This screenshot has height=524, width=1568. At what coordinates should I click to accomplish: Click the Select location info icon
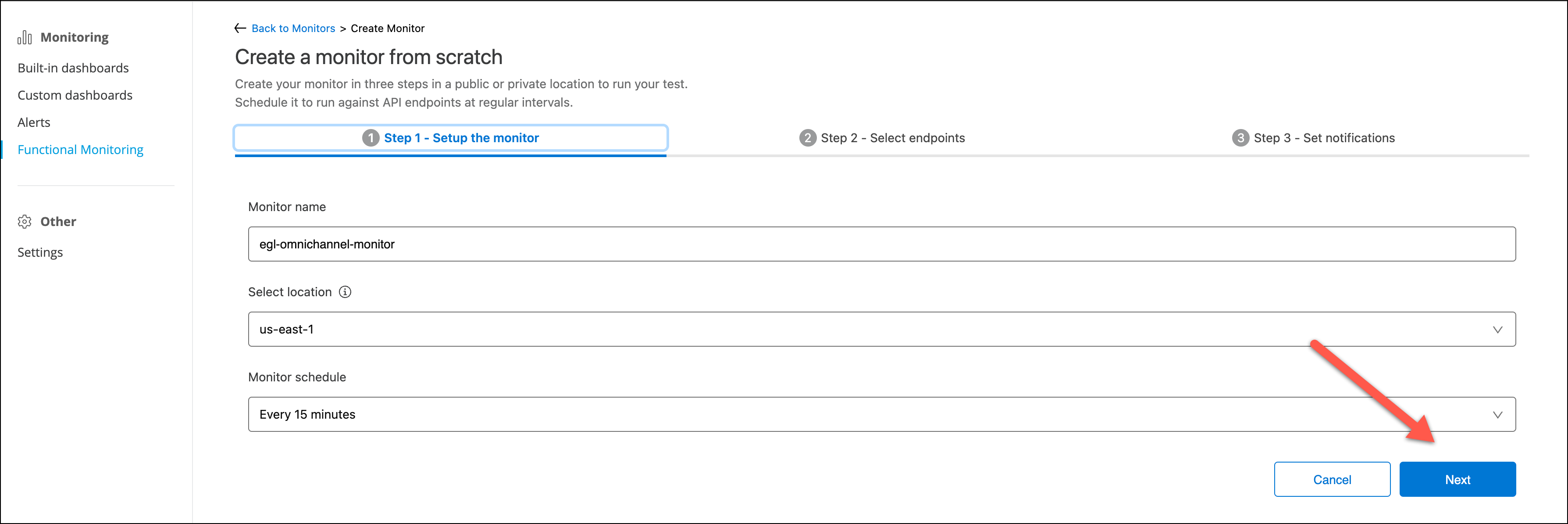click(345, 292)
